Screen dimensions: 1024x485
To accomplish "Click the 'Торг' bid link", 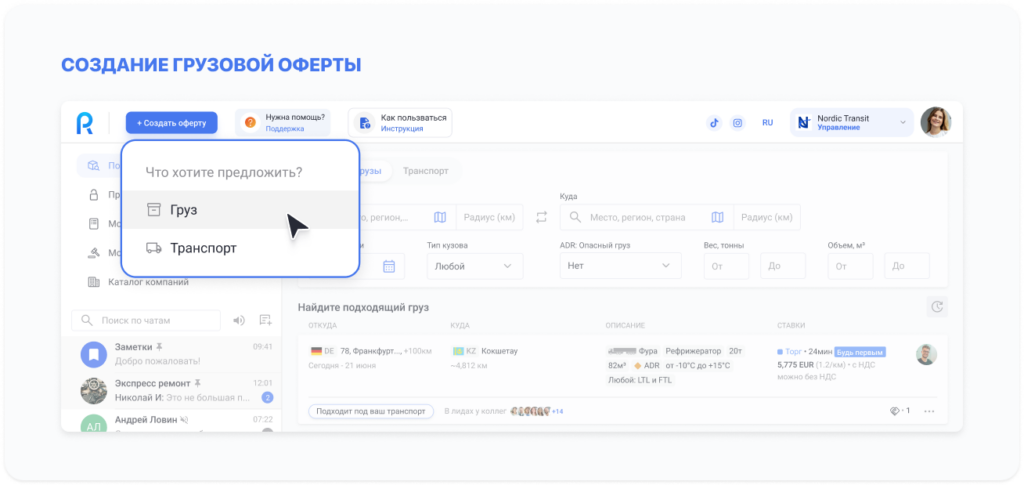I will click(793, 351).
